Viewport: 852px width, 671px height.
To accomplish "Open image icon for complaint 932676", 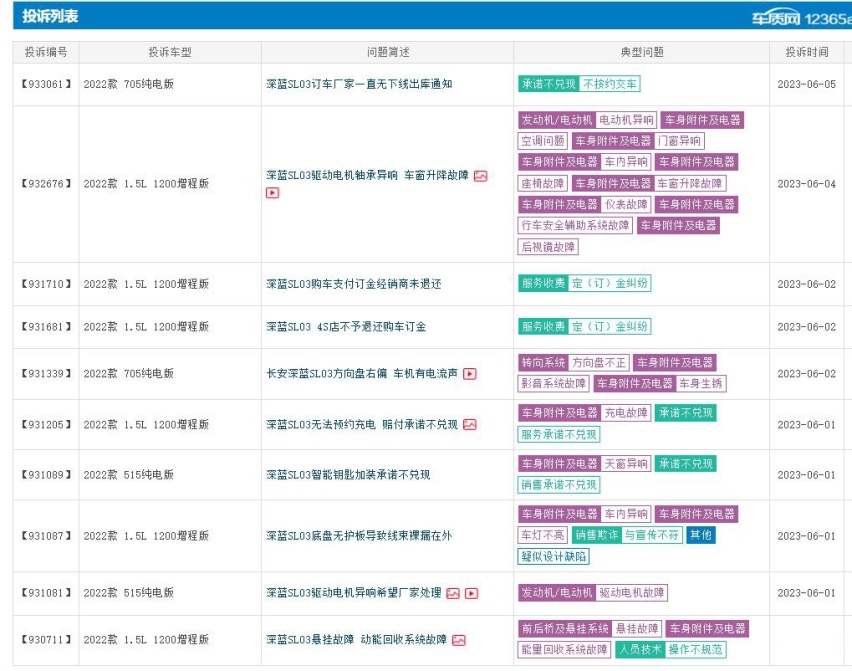I will (x=480, y=176).
